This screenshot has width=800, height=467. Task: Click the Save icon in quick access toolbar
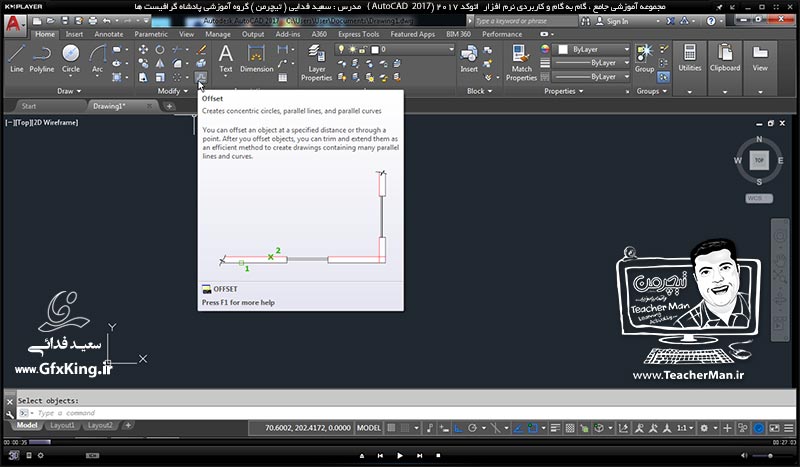pyautogui.click(x=65, y=21)
